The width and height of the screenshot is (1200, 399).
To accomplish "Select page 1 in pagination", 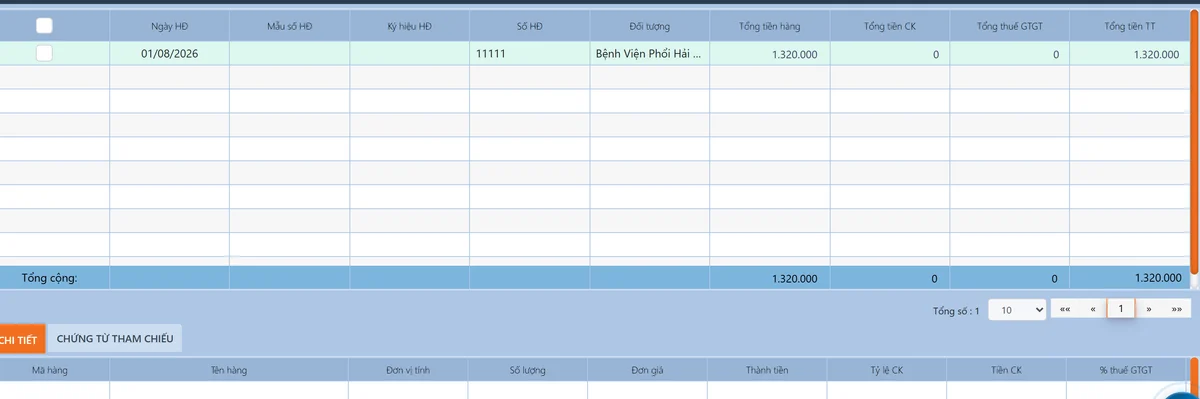I will (1121, 310).
